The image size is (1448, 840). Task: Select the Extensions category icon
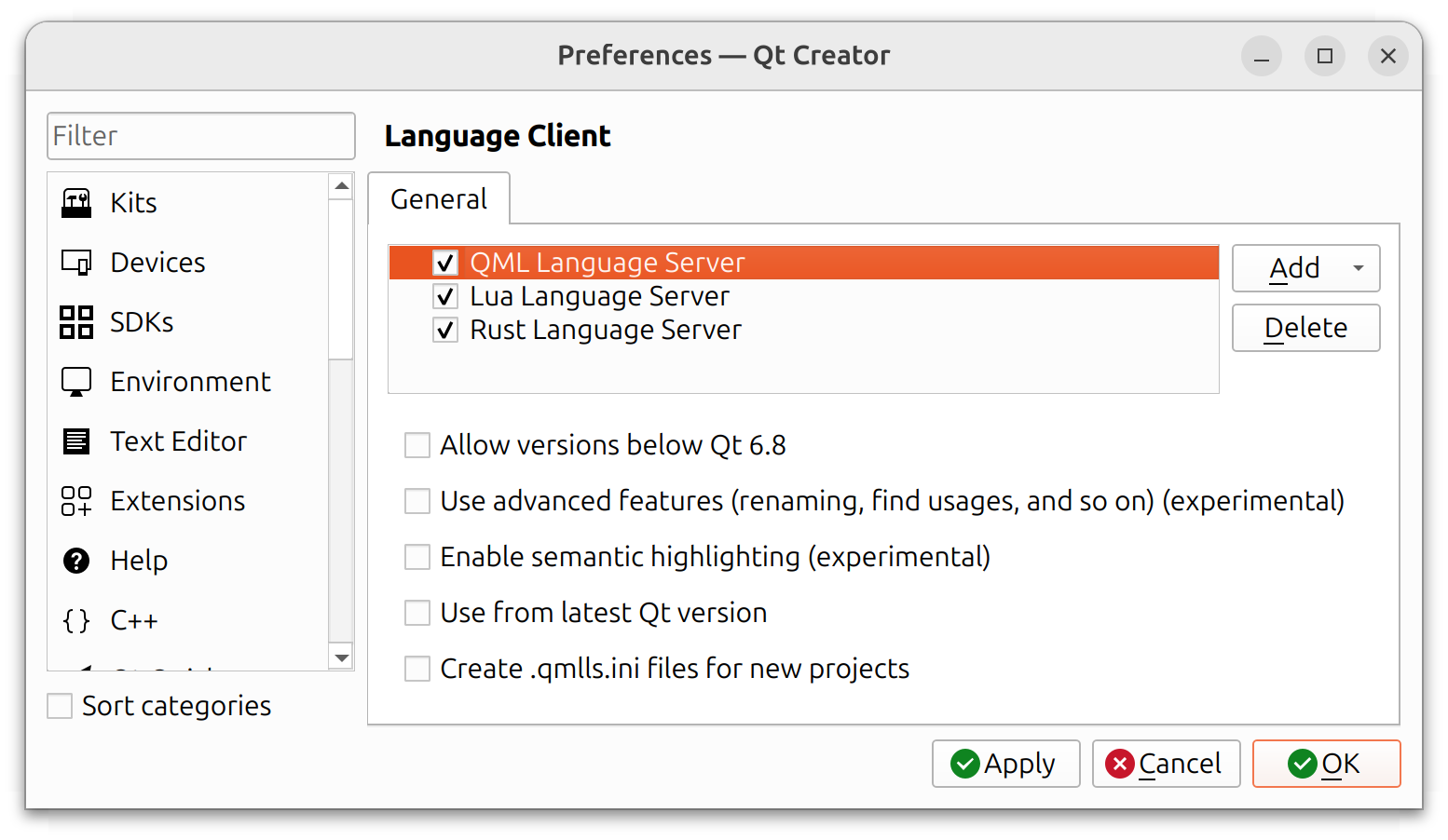[x=76, y=501]
